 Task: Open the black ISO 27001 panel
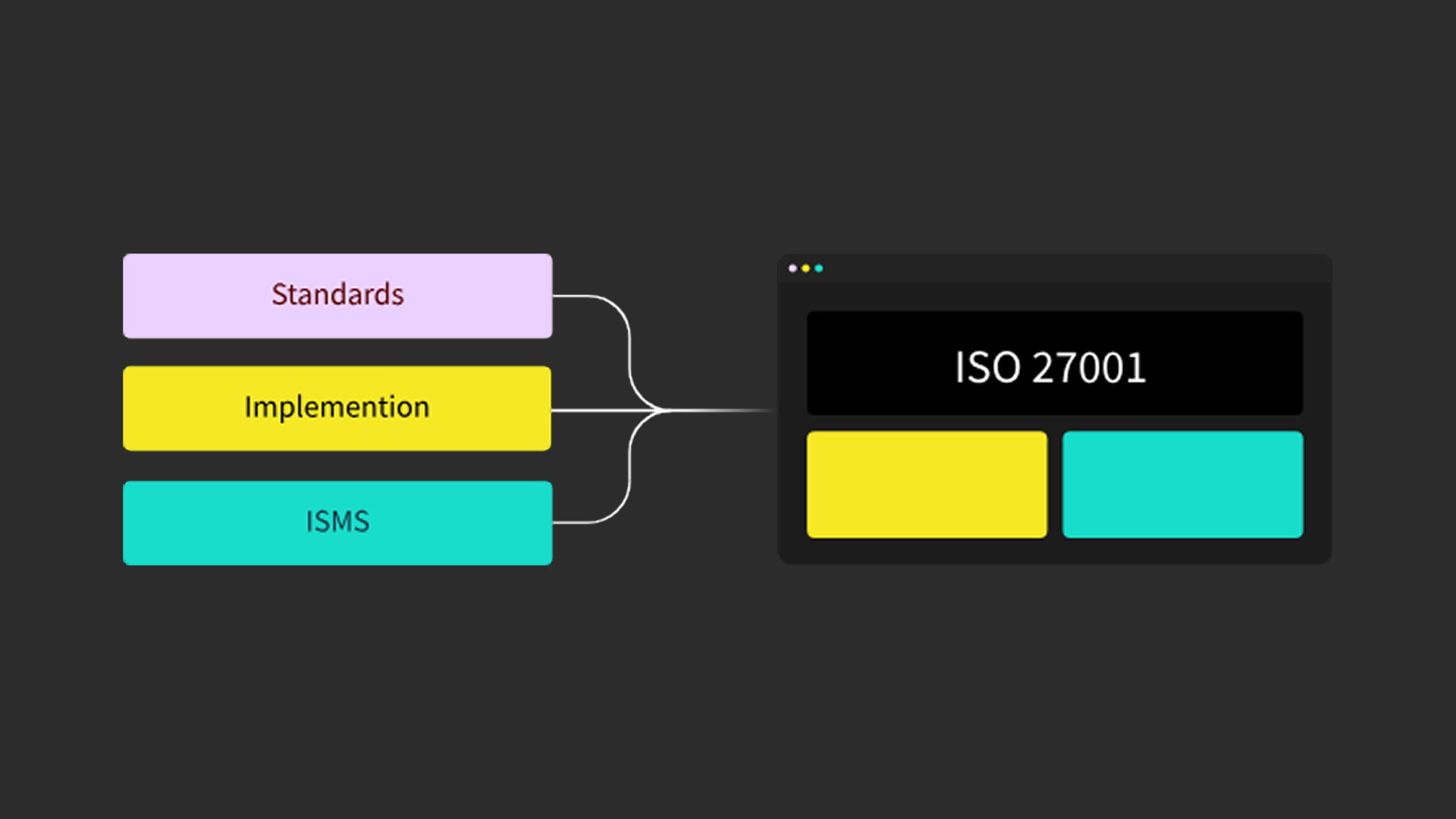1055,363
